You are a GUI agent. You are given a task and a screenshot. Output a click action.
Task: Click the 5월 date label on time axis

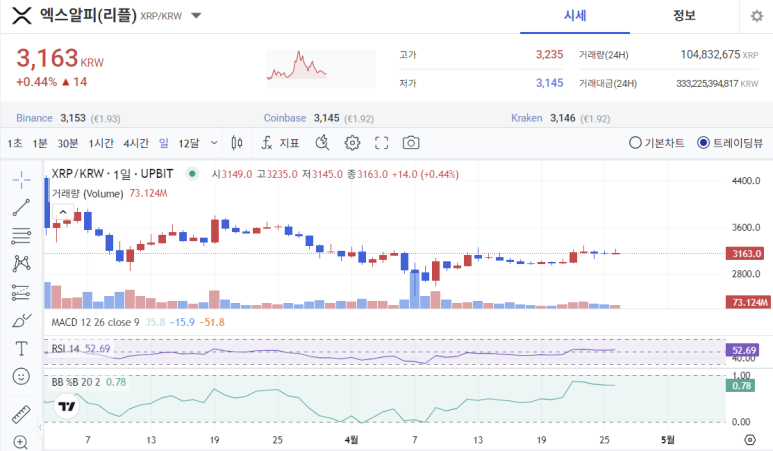pos(668,440)
